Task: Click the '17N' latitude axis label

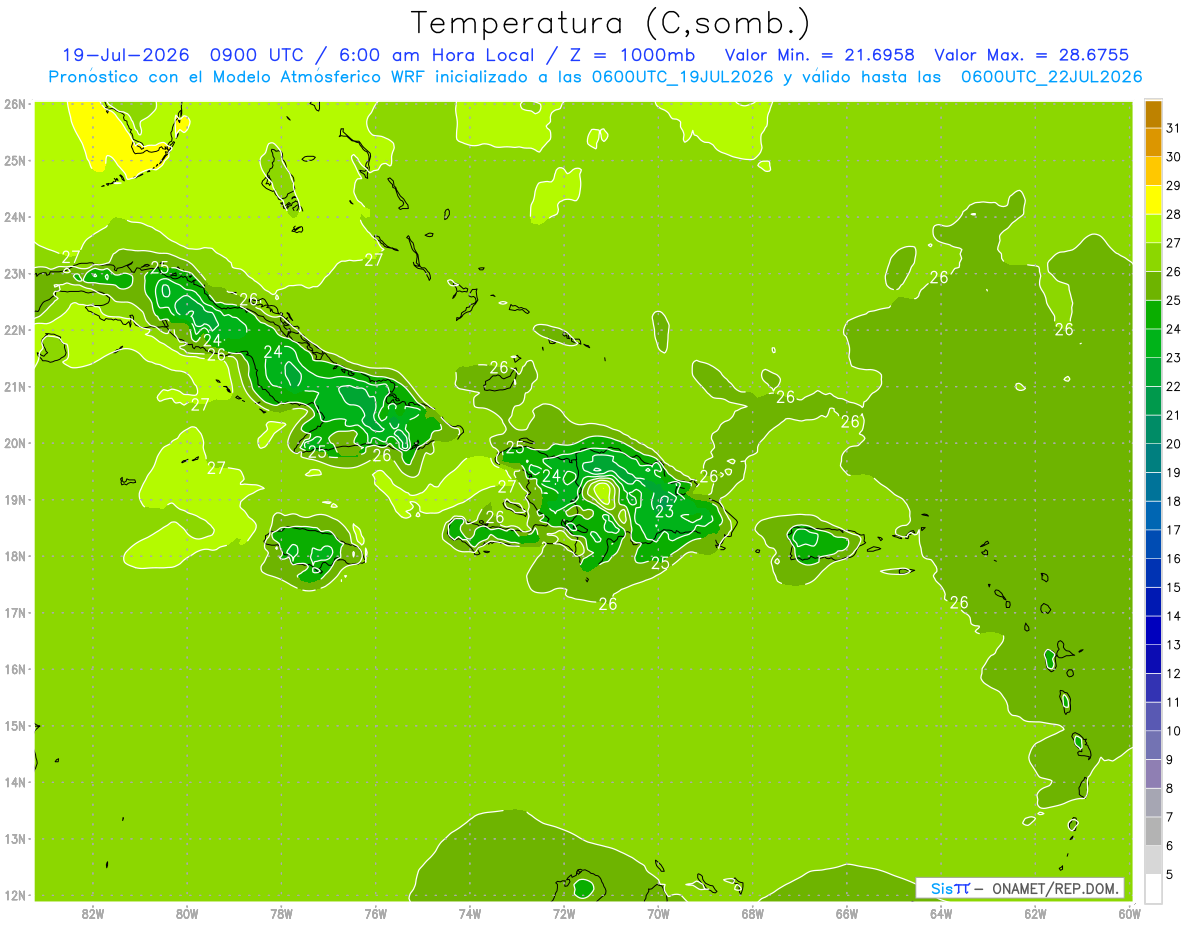Action: (14, 612)
